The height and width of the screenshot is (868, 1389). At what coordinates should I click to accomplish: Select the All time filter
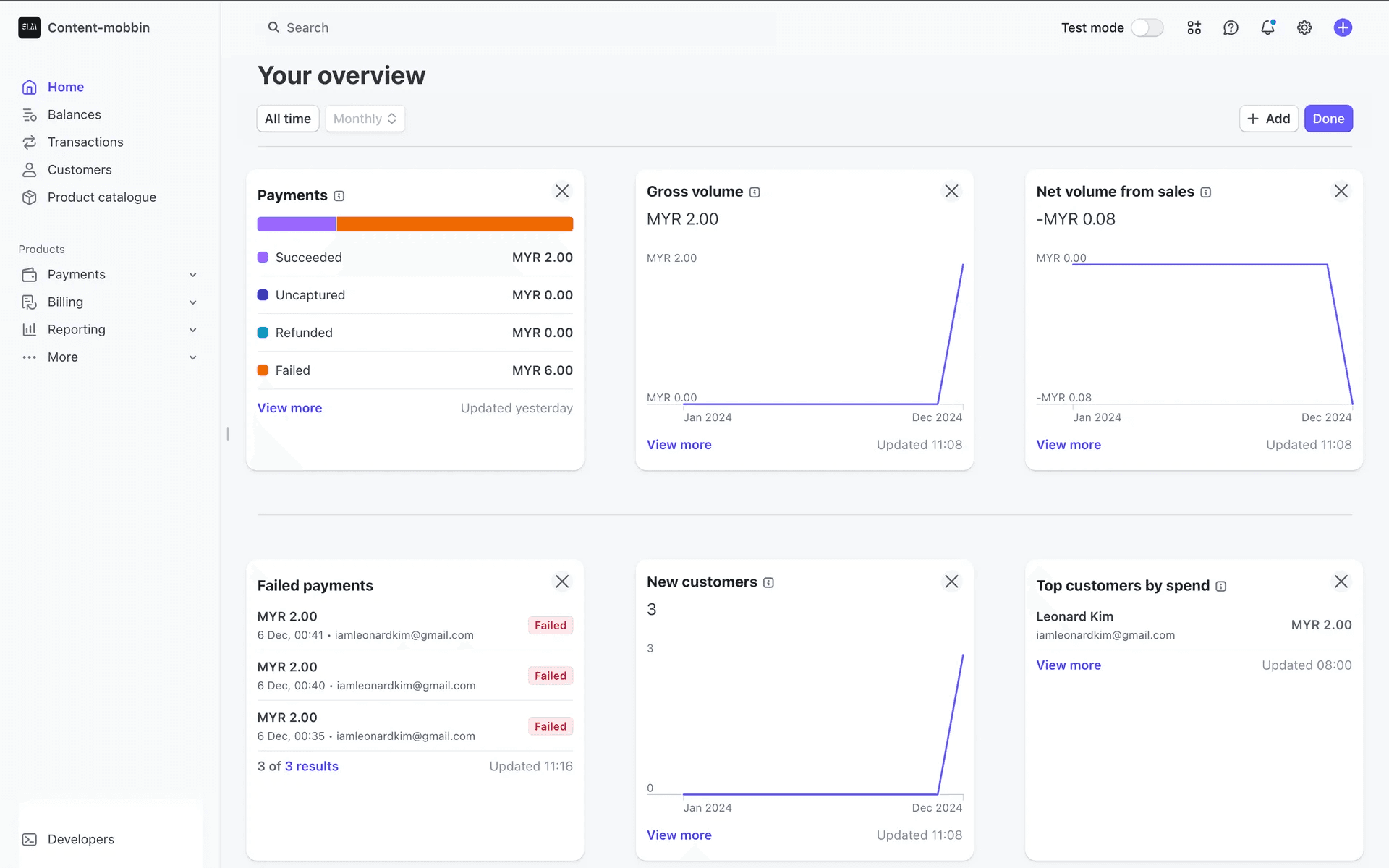pos(287,118)
